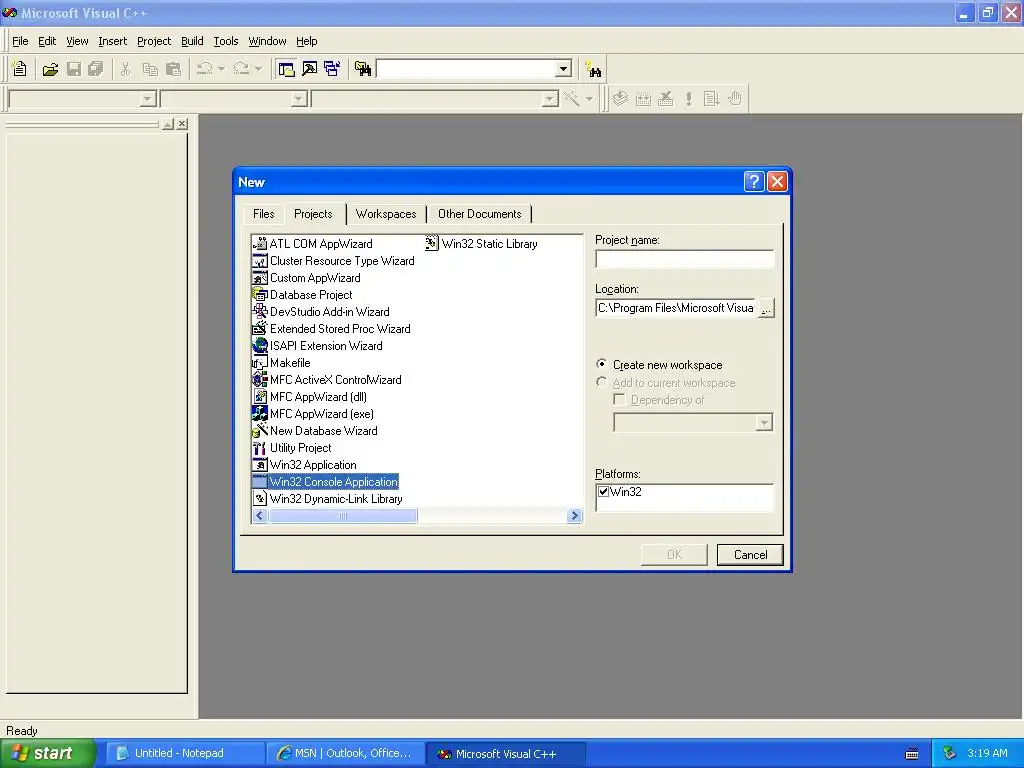
Task: Open the Find combo box dropdown arrow
Action: pyautogui.click(x=564, y=69)
